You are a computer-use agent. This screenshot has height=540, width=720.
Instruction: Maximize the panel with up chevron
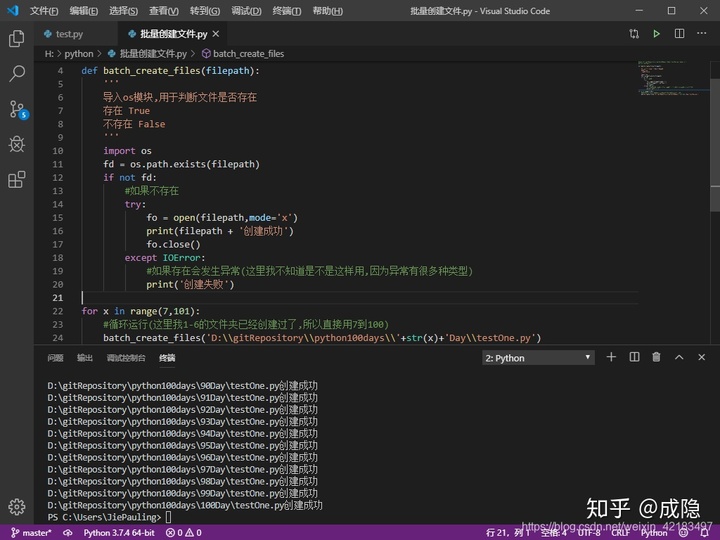coord(679,357)
